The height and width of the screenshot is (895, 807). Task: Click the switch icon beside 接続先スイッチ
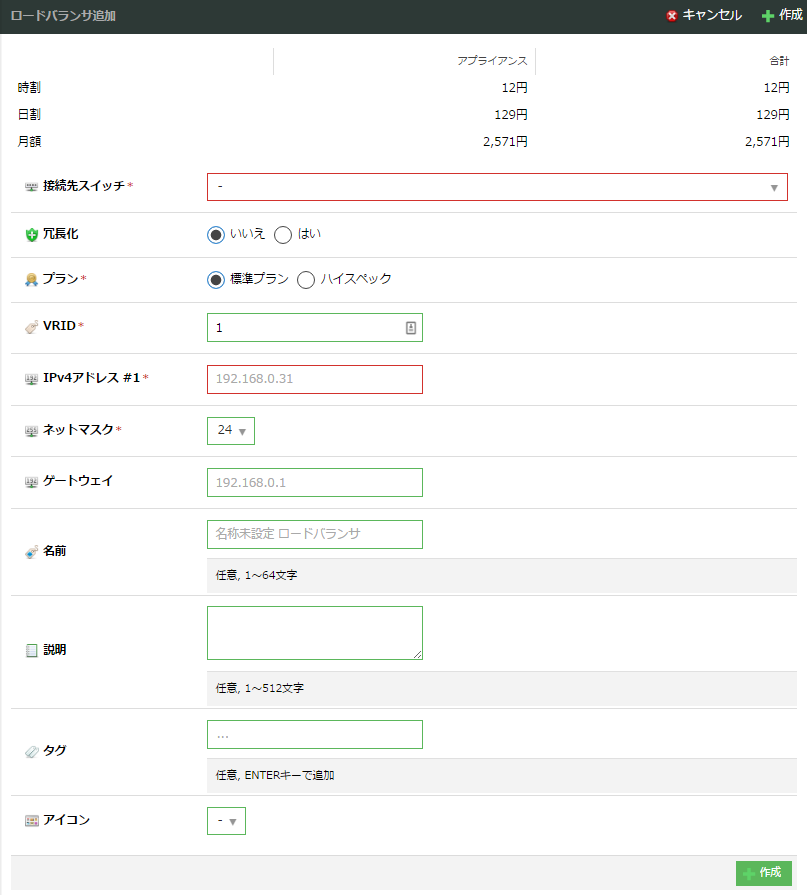[31, 187]
